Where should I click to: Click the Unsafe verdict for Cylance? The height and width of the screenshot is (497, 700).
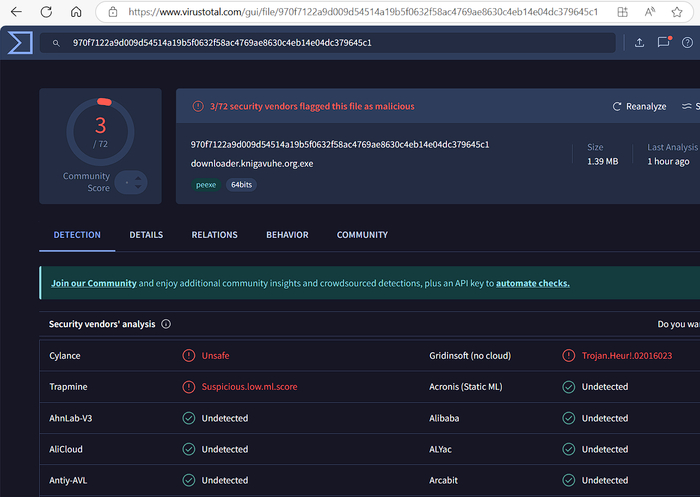[x=216, y=356]
